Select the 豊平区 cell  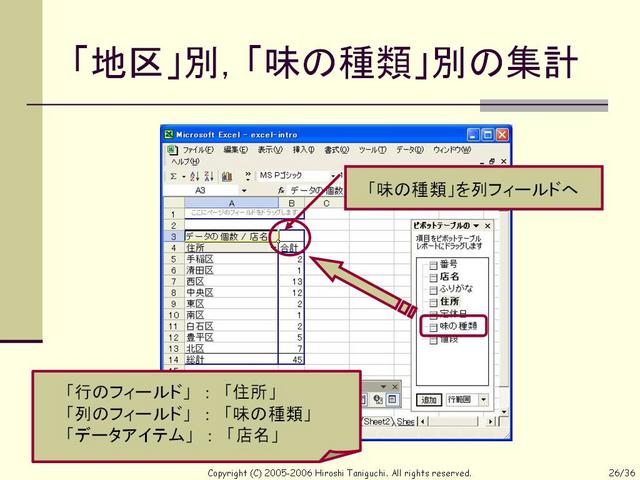click(x=231, y=337)
